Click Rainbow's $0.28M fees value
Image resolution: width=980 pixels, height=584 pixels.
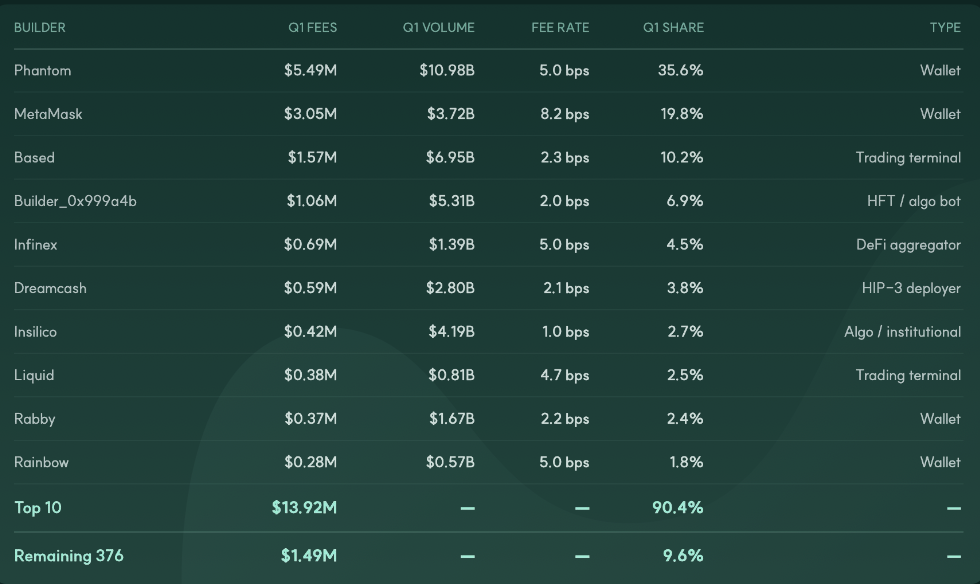click(311, 462)
